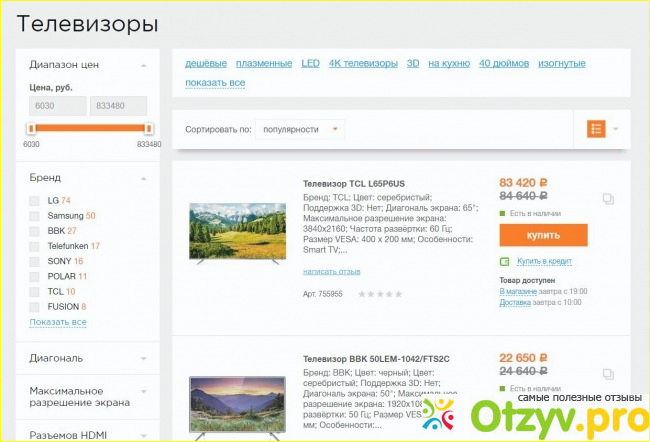The width and height of the screenshot is (650, 442).
Task: Click the star rating under TCL television
Action: [x=380, y=294]
